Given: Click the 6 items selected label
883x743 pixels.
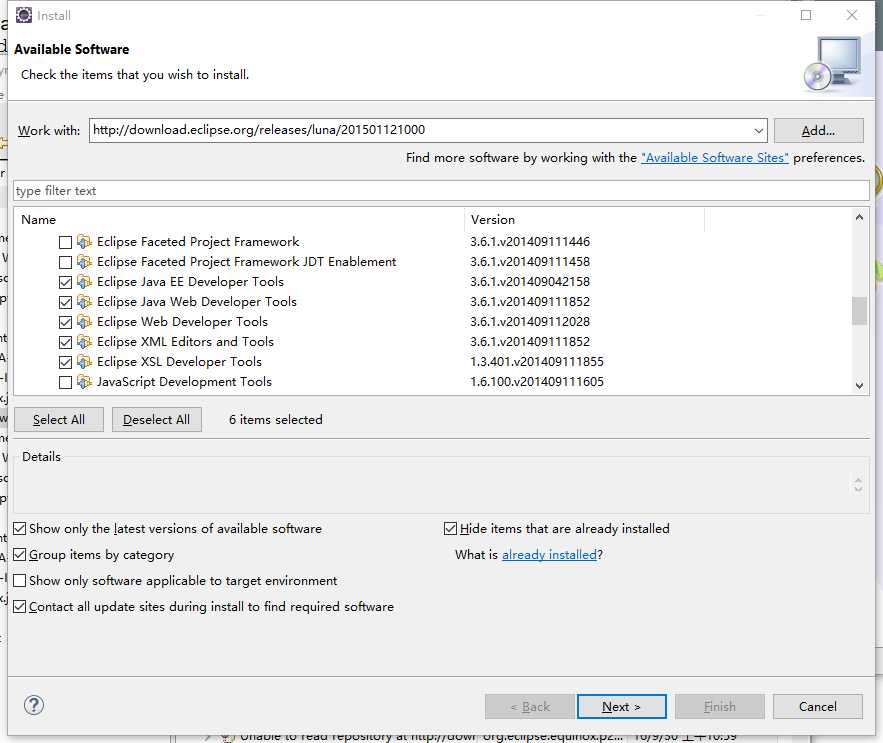Looking at the screenshot, I should tap(276, 420).
